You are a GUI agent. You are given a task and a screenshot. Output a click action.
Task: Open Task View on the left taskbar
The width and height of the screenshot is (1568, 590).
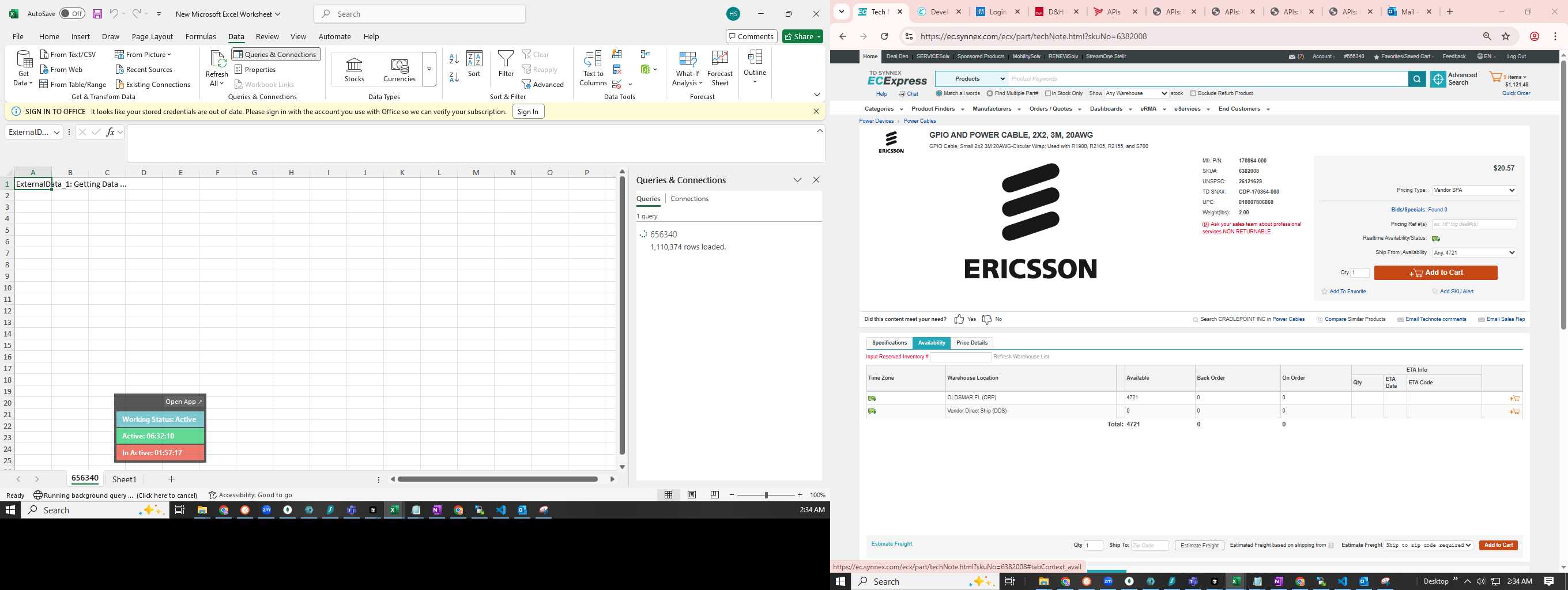[x=179, y=510]
